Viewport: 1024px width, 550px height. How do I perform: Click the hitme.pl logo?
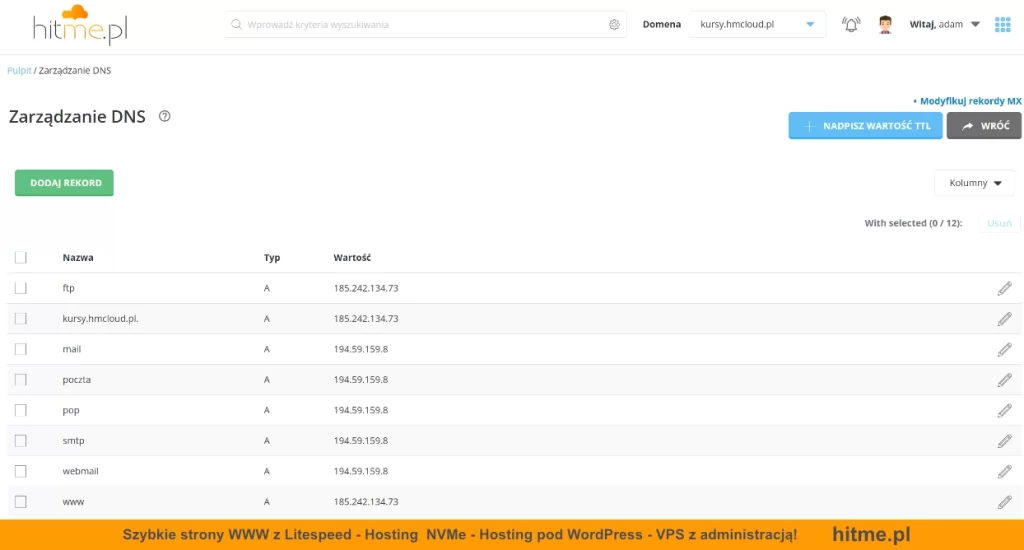[x=80, y=24]
